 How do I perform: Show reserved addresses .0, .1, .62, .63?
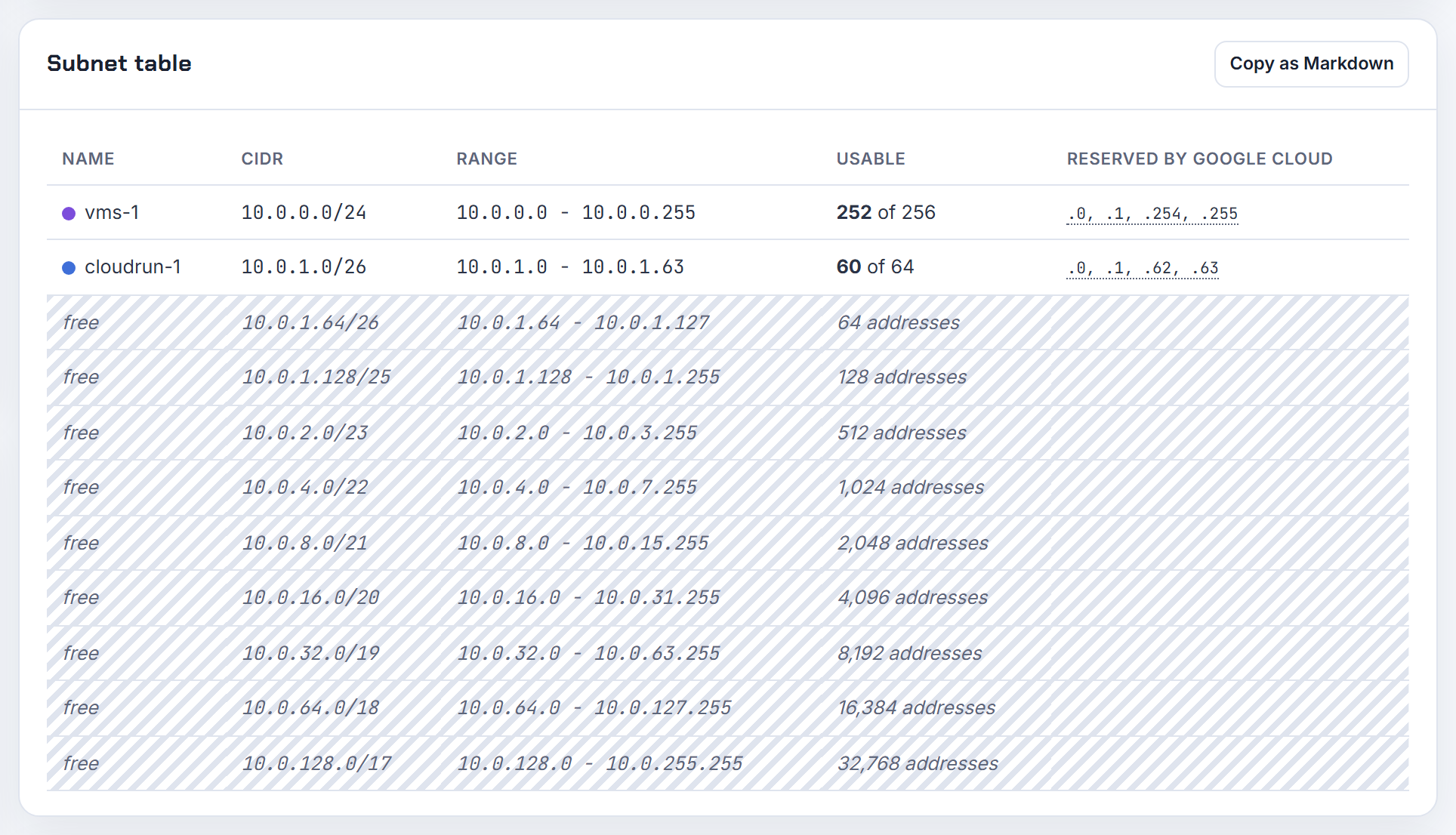(x=1143, y=268)
